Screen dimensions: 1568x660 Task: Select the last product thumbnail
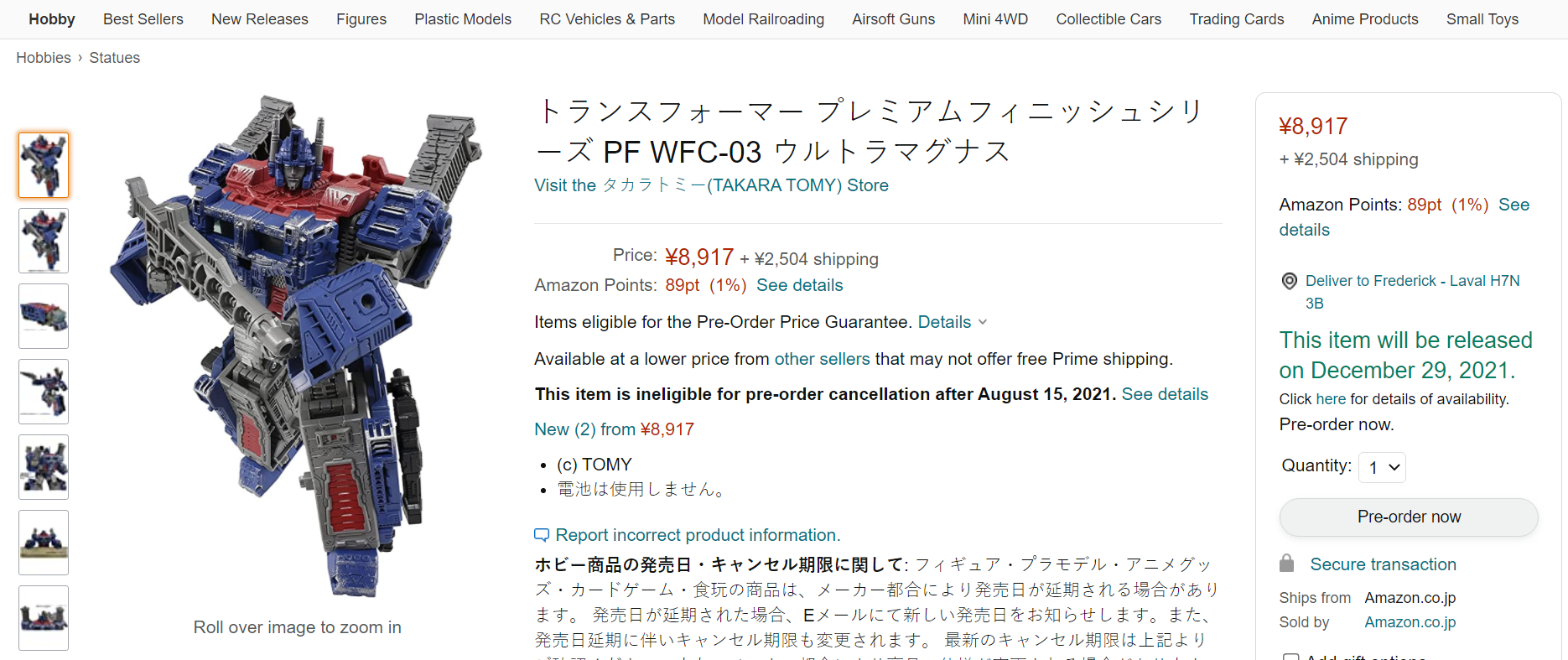(44, 618)
